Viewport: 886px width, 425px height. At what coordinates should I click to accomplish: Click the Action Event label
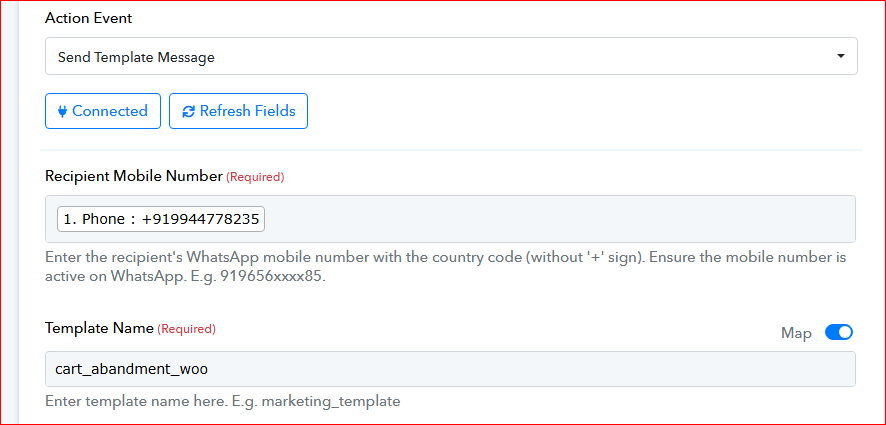tap(88, 18)
